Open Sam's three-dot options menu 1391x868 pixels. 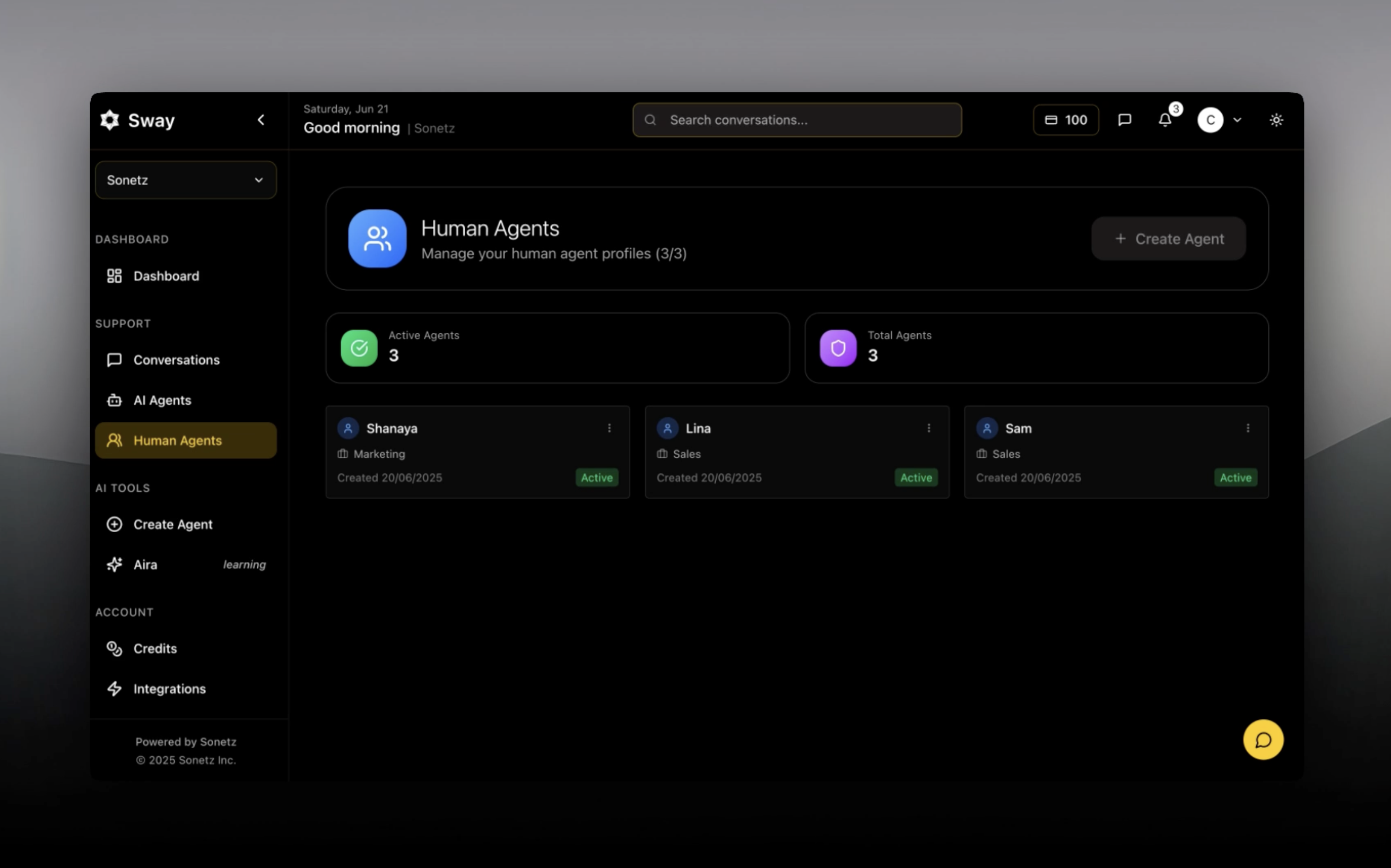1248,428
